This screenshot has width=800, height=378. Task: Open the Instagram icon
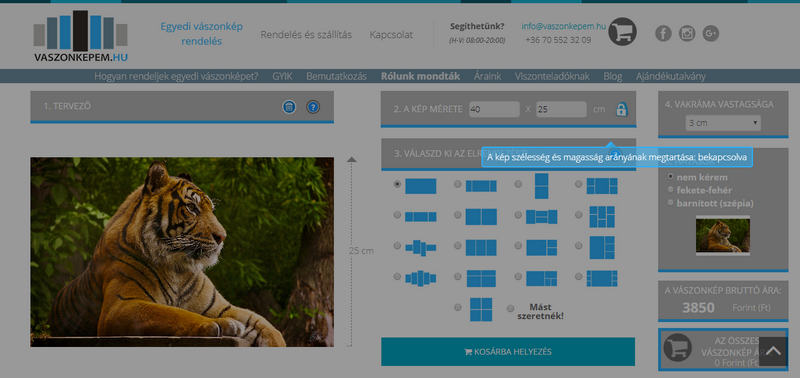click(687, 34)
